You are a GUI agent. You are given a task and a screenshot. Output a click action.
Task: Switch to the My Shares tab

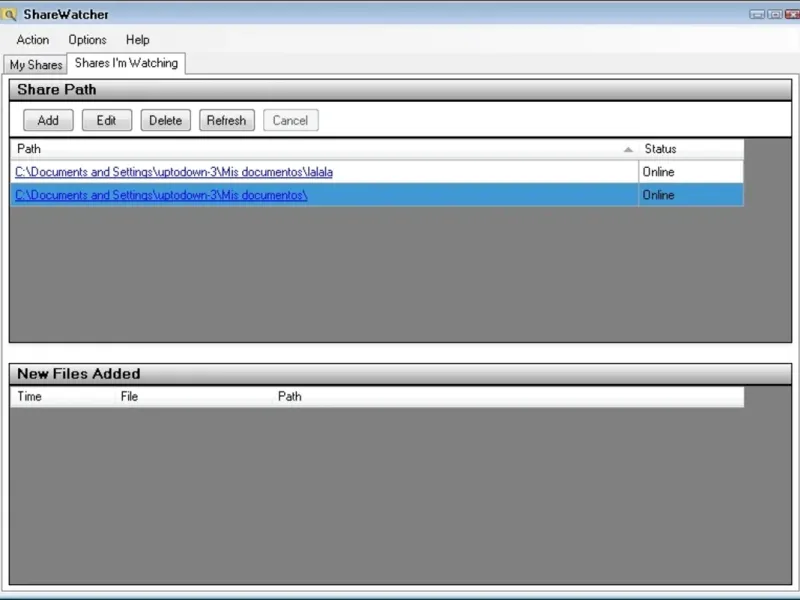point(36,65)
